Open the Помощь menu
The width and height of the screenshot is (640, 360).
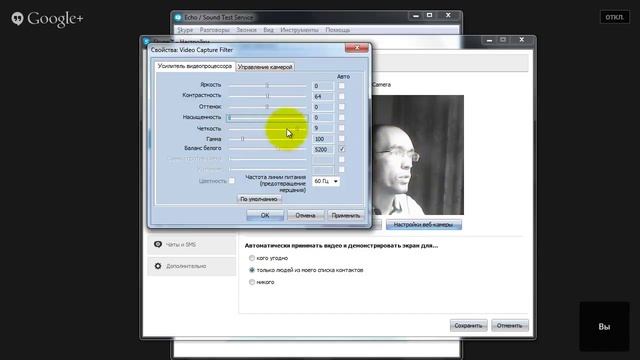(338, 30)
